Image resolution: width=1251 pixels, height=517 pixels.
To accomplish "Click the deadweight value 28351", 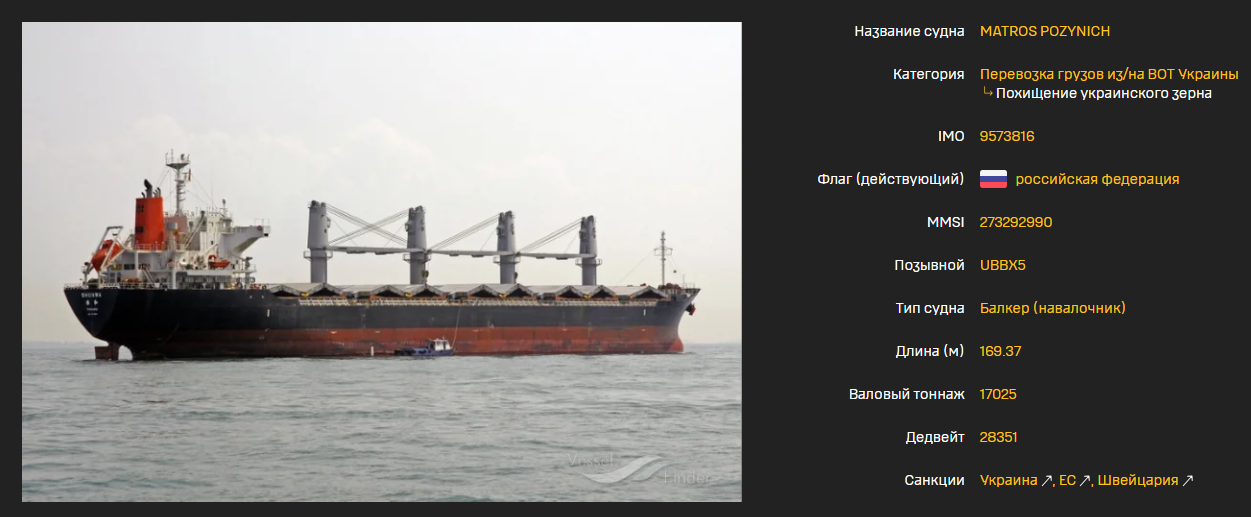I will (999, 437).
